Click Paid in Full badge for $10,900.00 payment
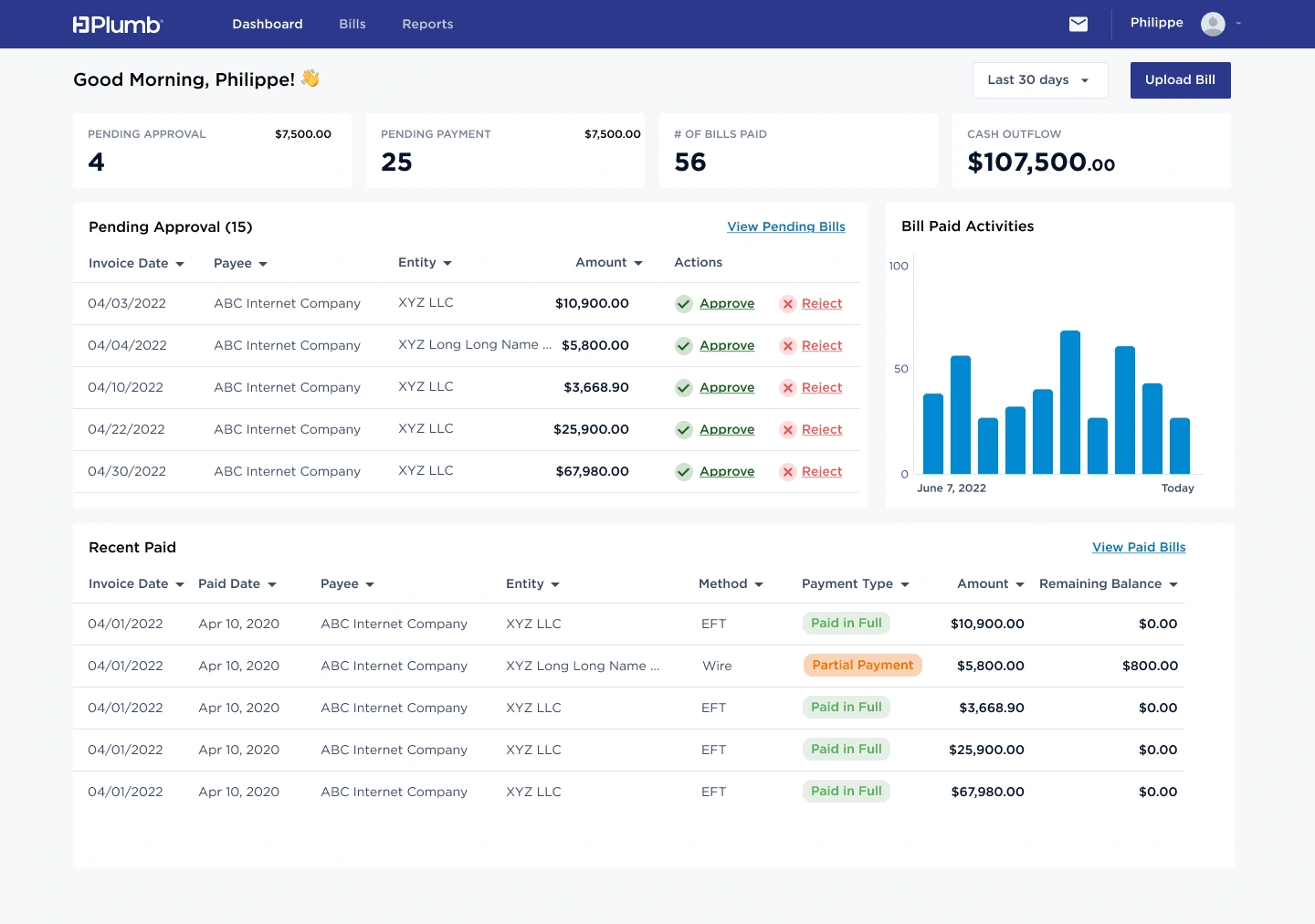 coord(847,624)
